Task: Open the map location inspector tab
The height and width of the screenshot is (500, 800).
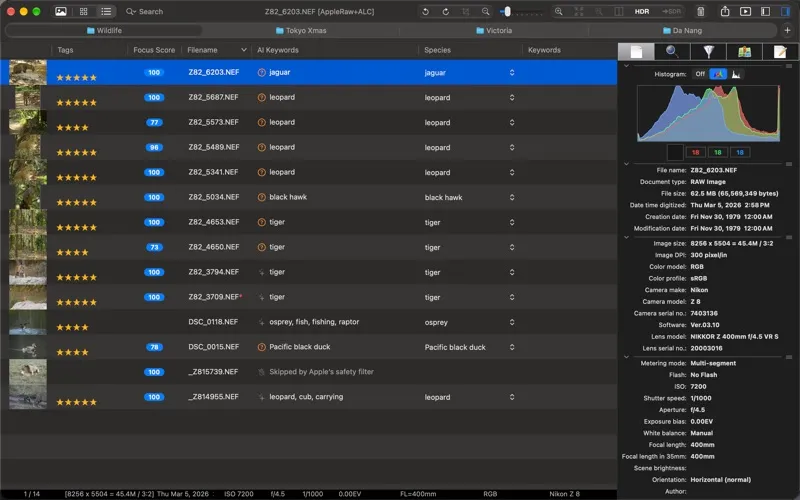Action: (x=744, y=52)
